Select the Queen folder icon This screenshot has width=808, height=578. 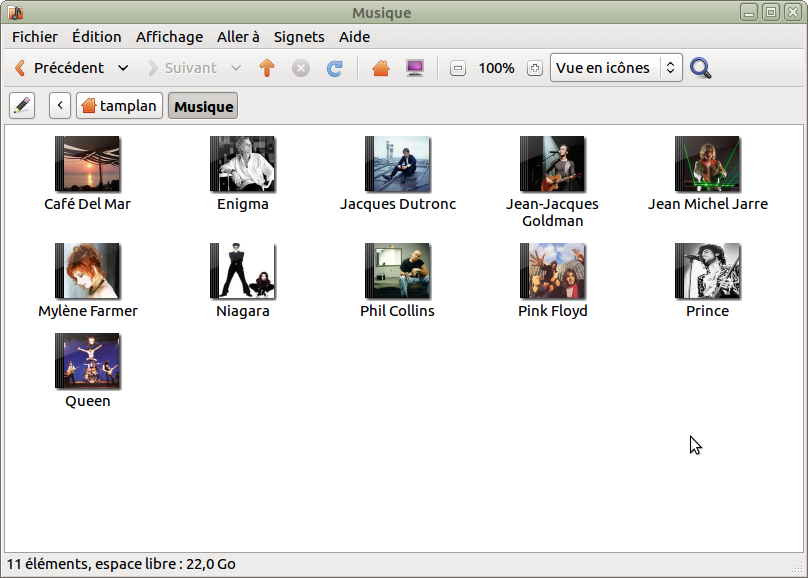point(88,361)
